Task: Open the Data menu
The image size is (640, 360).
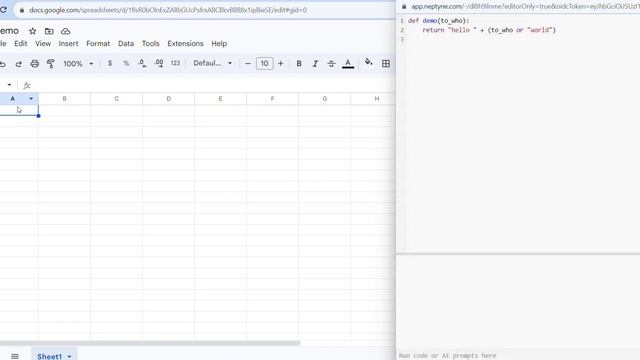Action: (126, 43)
